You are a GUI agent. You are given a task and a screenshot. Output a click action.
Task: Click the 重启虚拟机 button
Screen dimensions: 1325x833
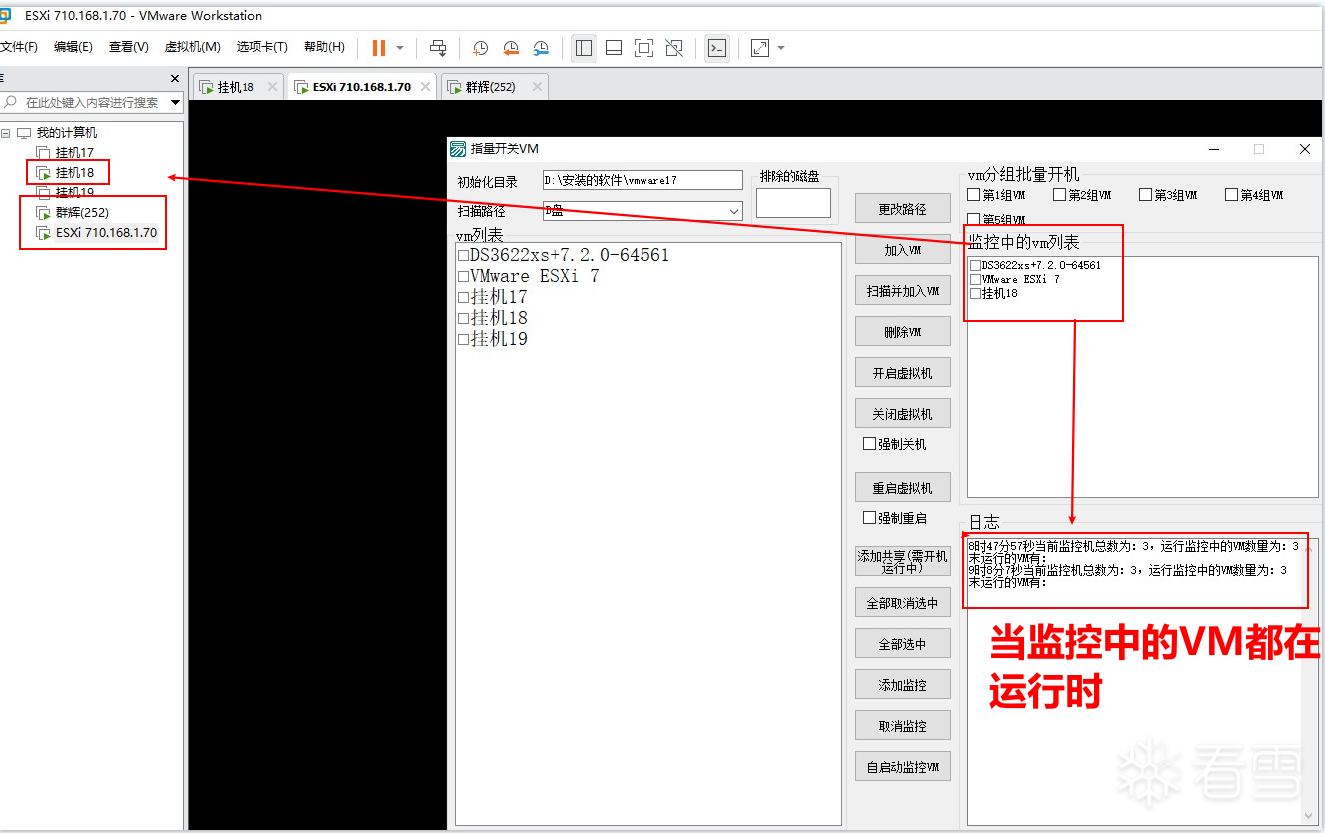click(x=903, y=488)
